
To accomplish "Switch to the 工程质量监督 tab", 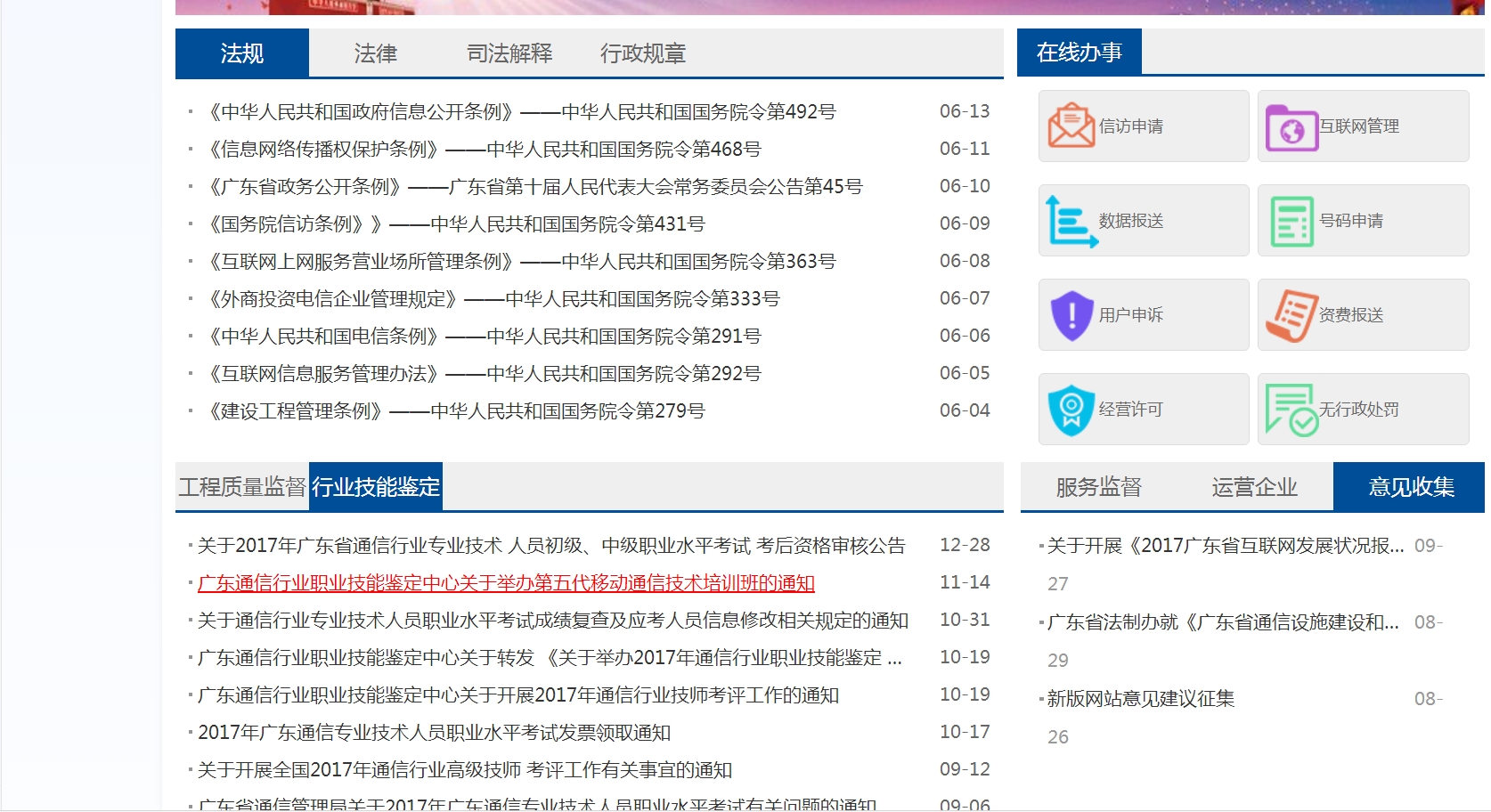I will point(241,487).
